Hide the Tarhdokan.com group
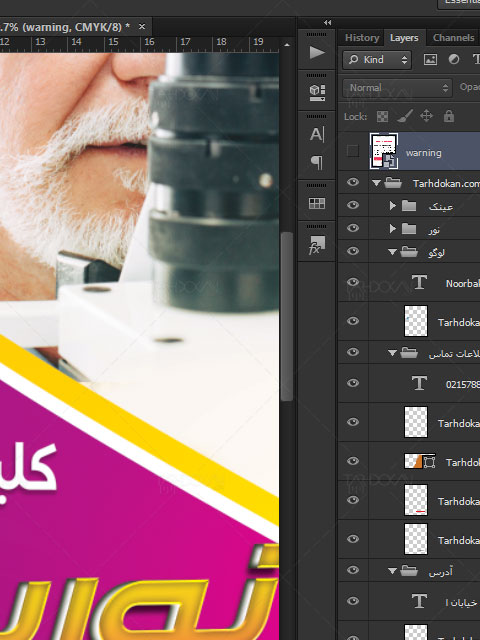Viewport: 480px width, 640px height. click(353, 182)
